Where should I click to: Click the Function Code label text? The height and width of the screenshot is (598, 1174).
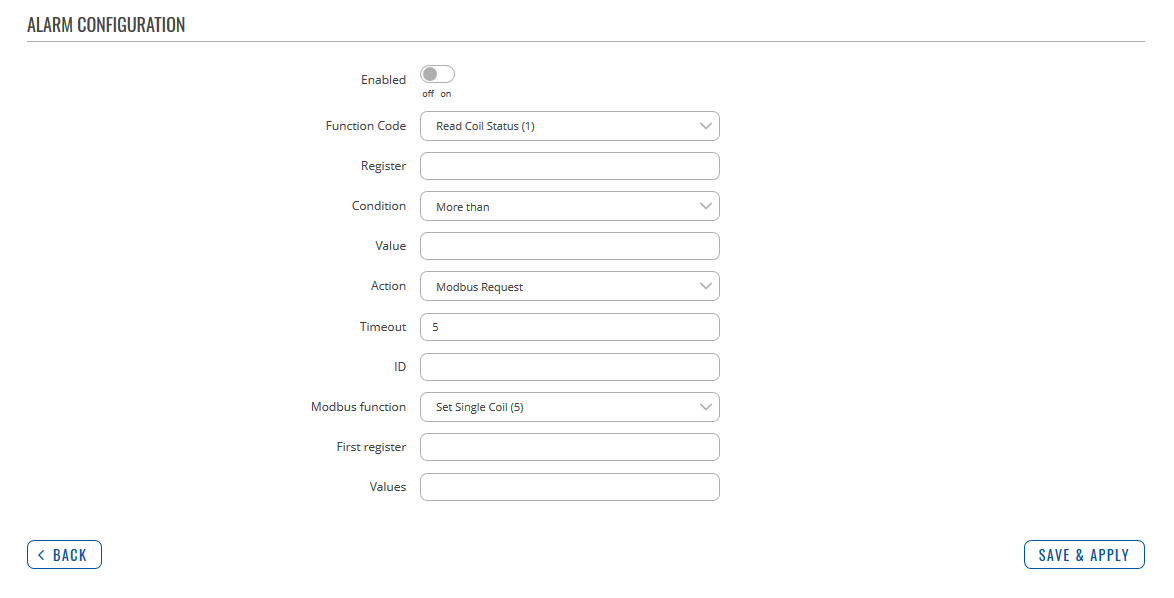[366, 126]
